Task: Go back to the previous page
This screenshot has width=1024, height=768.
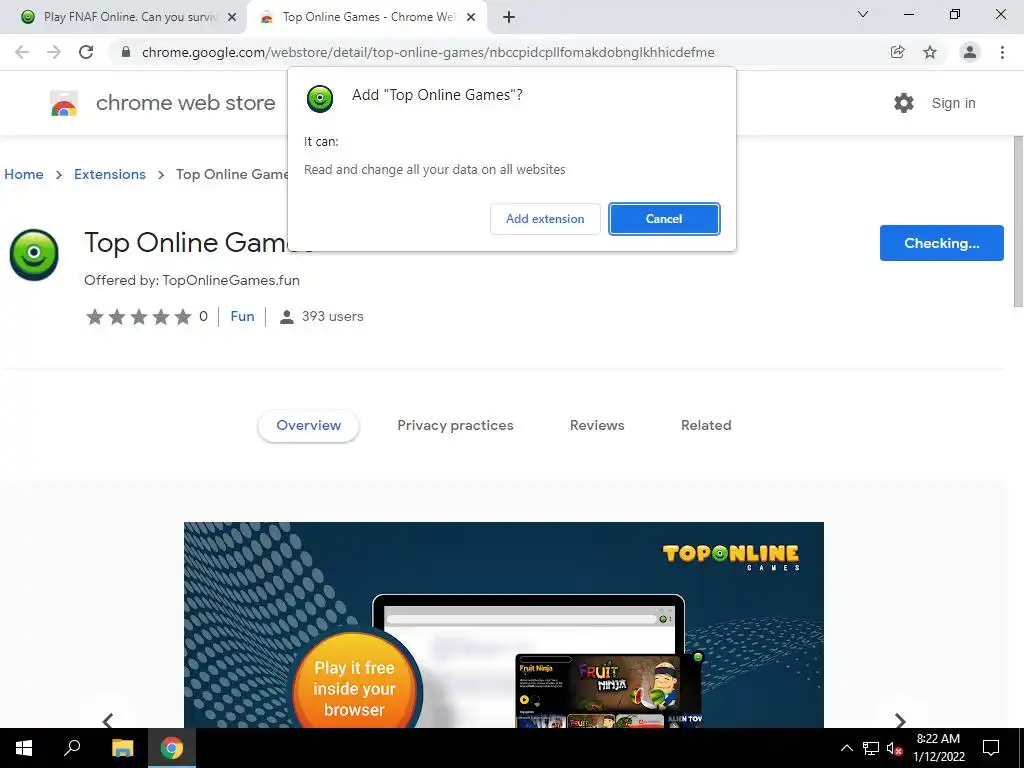Action: [22, 52]
